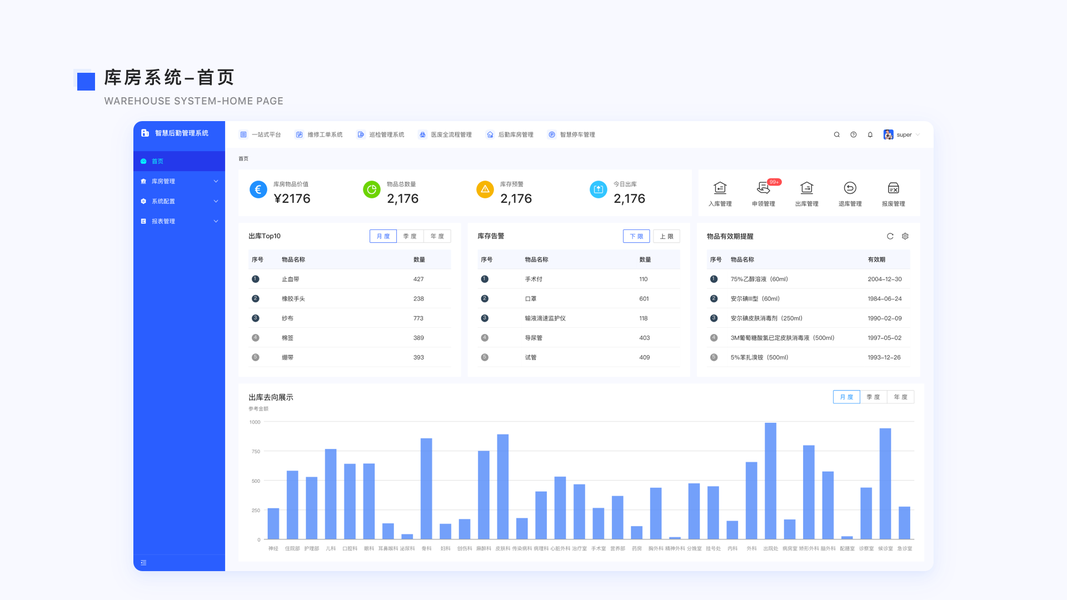Collapse sidebar using bottom-left menu icon
Screen dimensions: 1067x600
click(x=144, y=563)
